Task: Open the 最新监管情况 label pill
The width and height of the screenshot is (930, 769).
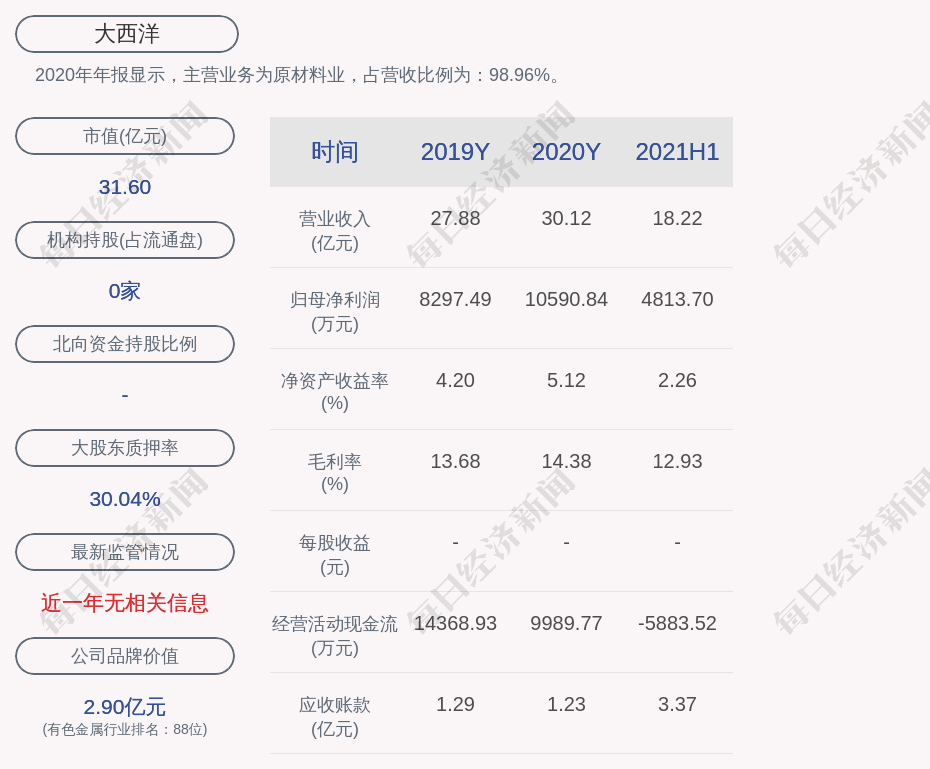Action: 125,552
